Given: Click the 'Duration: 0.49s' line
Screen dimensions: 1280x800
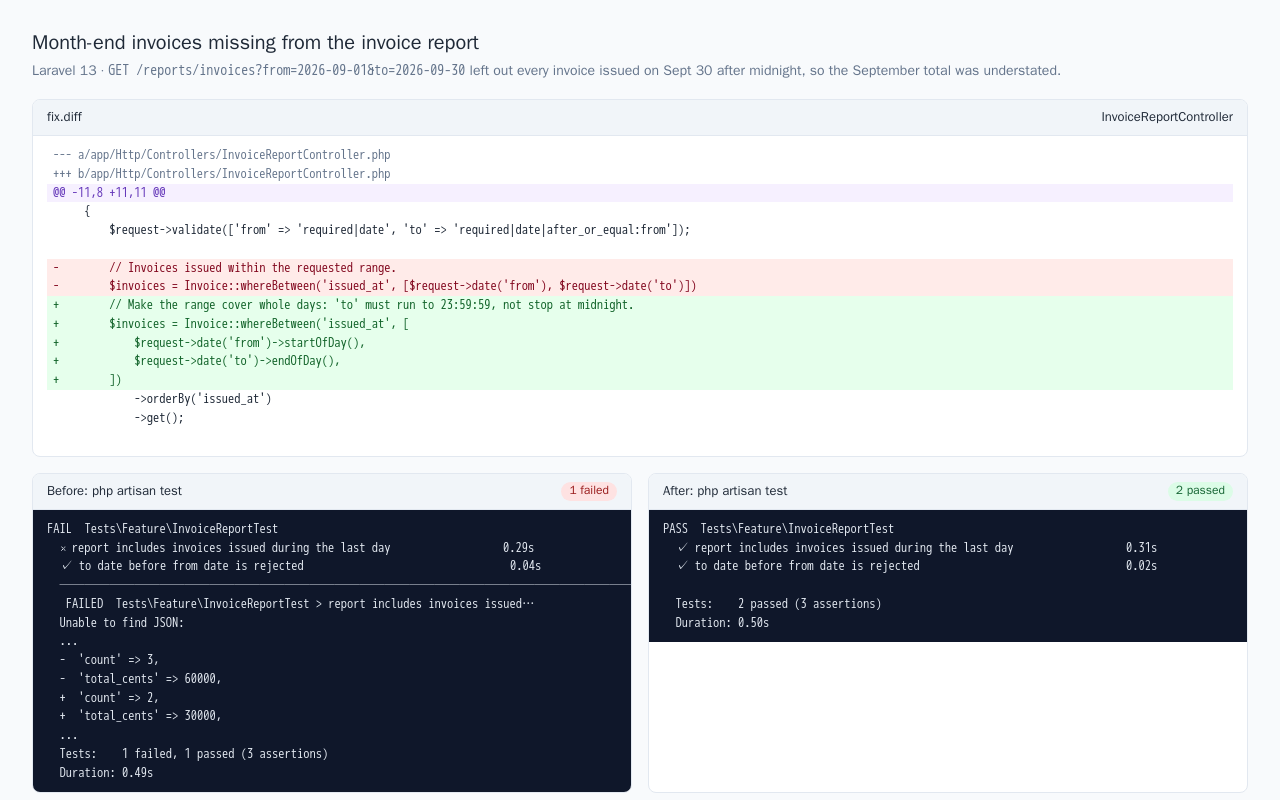Looking at the screenshot, I should click(x=106, y=773).
